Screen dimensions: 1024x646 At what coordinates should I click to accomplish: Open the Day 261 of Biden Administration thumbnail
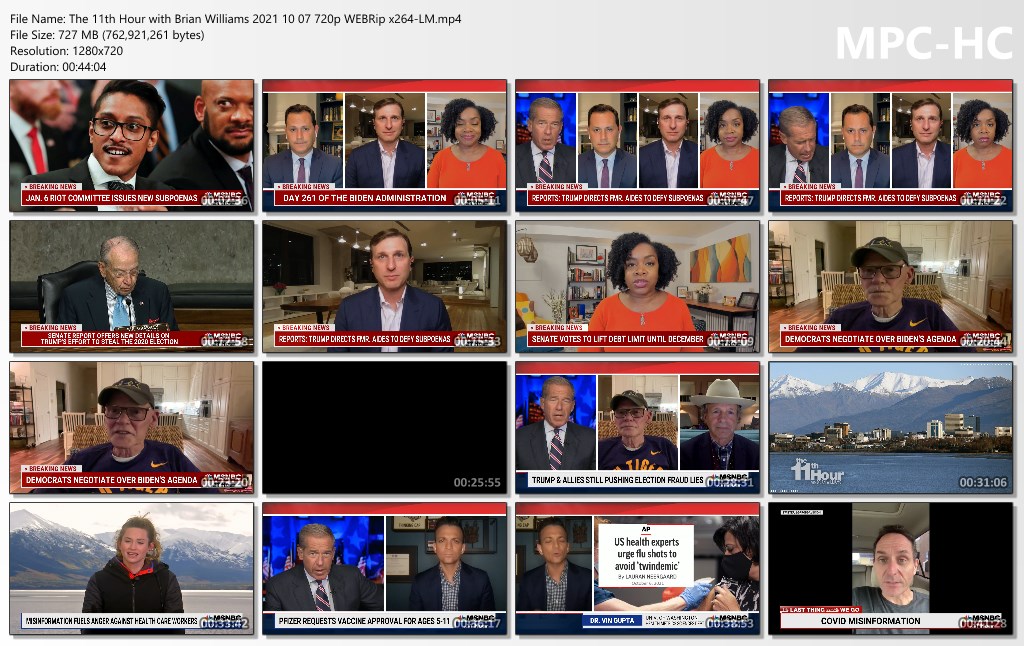(385, 146)
